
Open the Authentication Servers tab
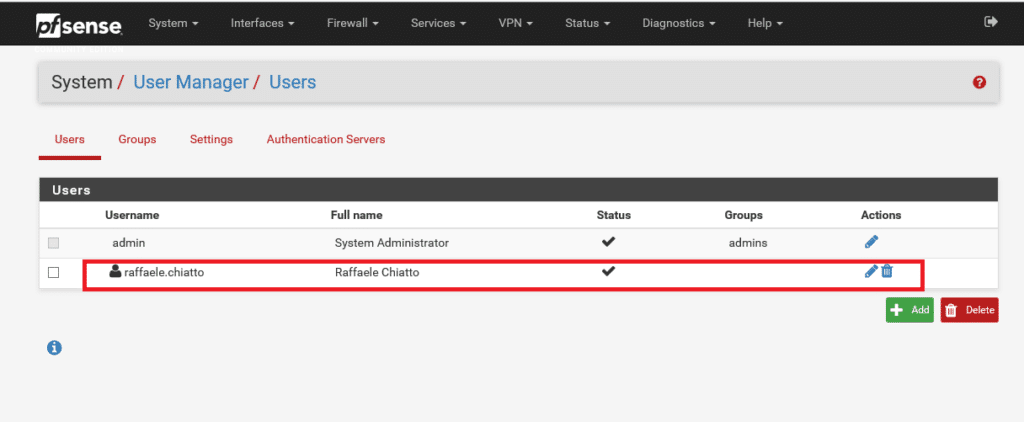[x=326, y=139]
